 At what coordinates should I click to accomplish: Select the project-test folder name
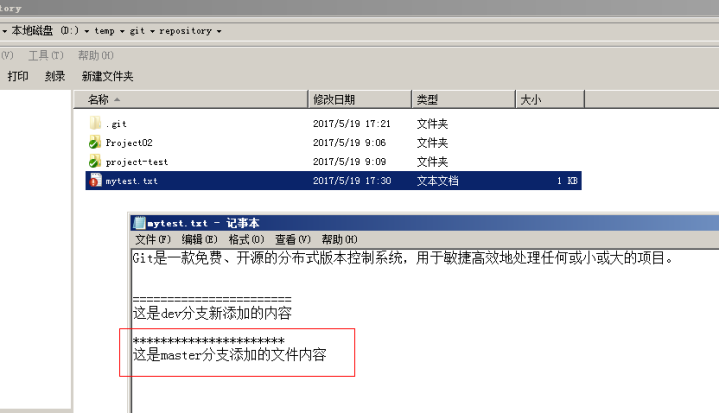click(137, 162)
